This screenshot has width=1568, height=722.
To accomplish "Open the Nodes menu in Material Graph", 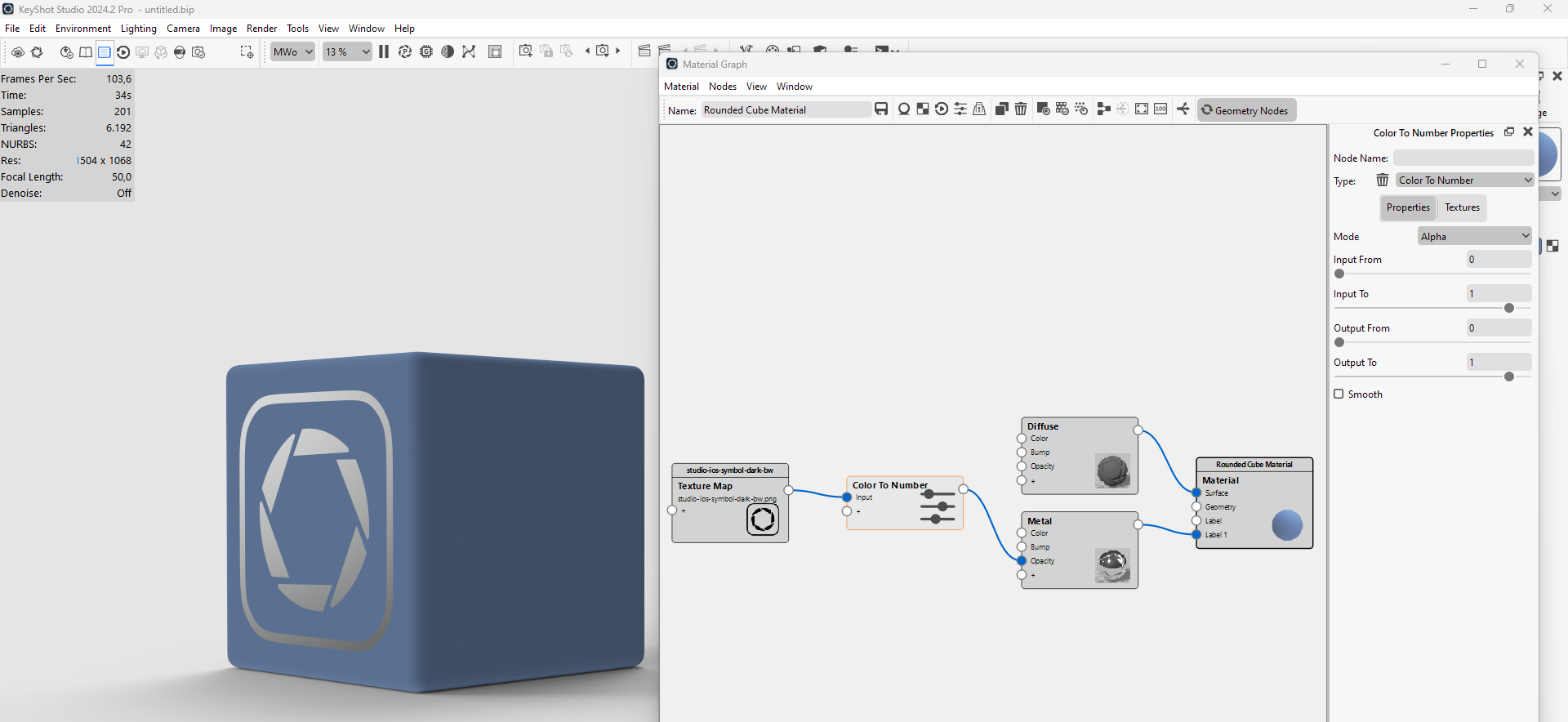I will click(x=723, y=86).
